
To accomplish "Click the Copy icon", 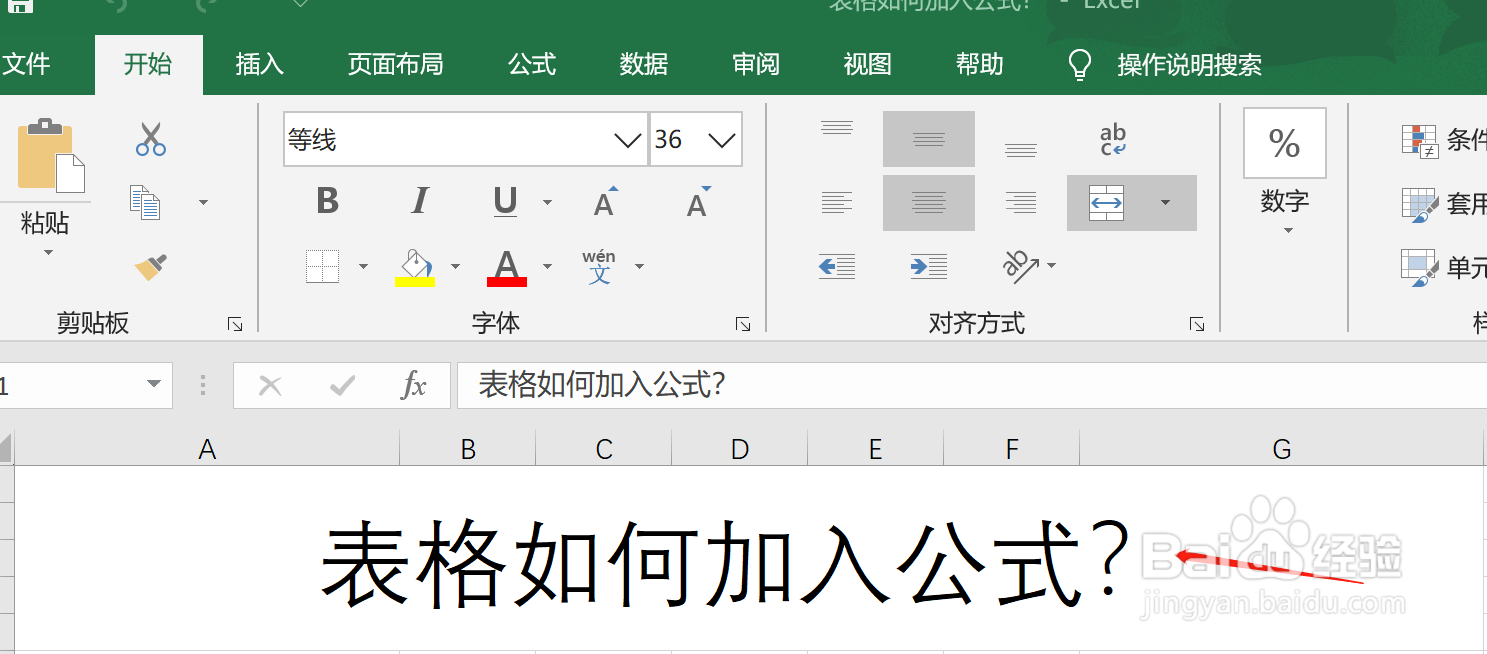I will coord(145,202).
